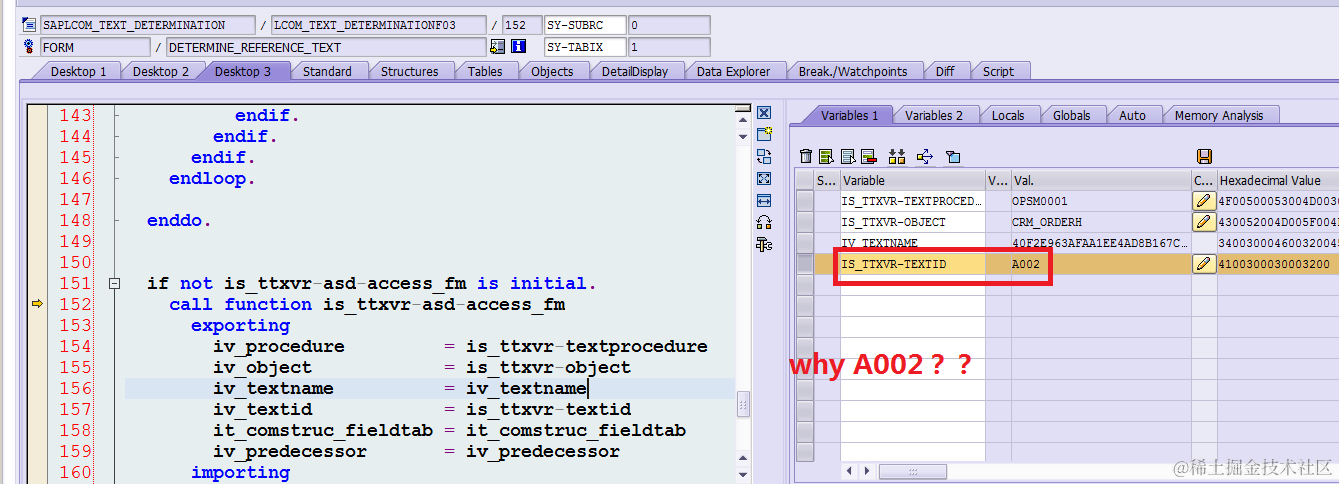Viewport: 1339px width, 484px height.
Task: Click the maximize horizontally tool icon
Action: click(x=764, y=200)
